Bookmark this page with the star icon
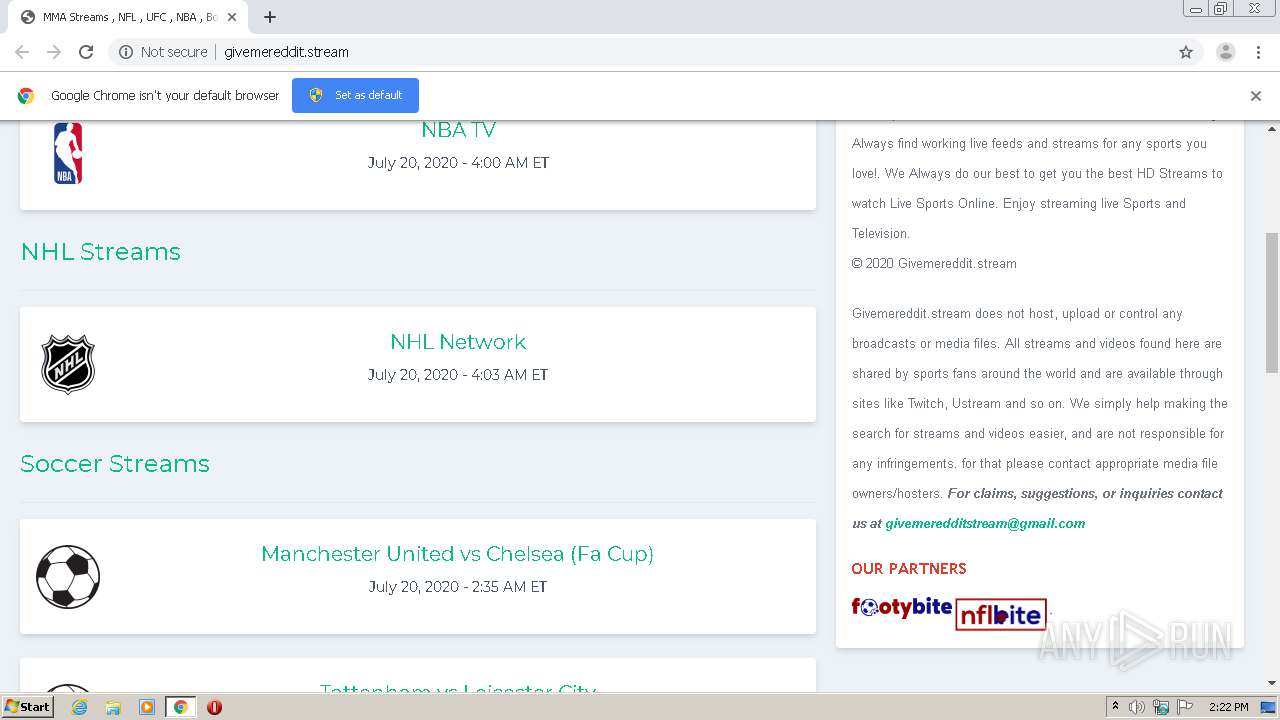This screenshot has width=1280, height=720. pos(1186,52)
